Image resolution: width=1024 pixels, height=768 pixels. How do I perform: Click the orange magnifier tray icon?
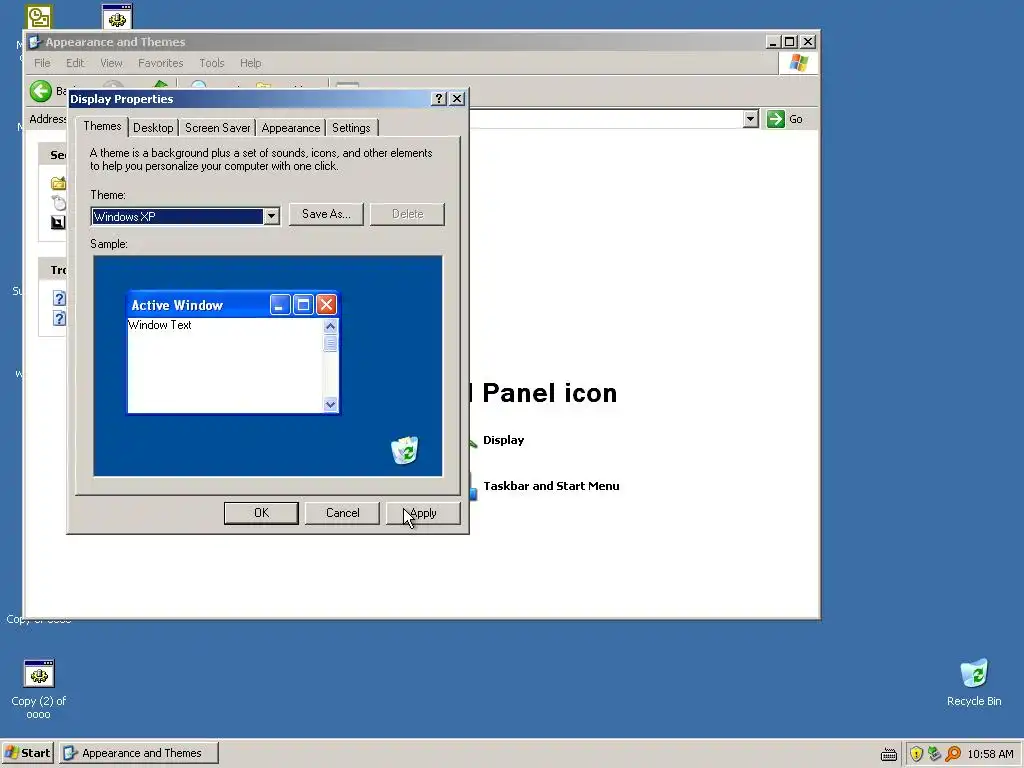[953, 754]
